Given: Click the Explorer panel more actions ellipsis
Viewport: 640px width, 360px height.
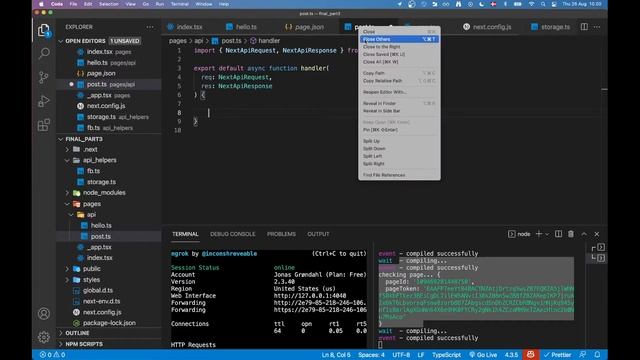Looking at the screenshot, I should (150, 27).
